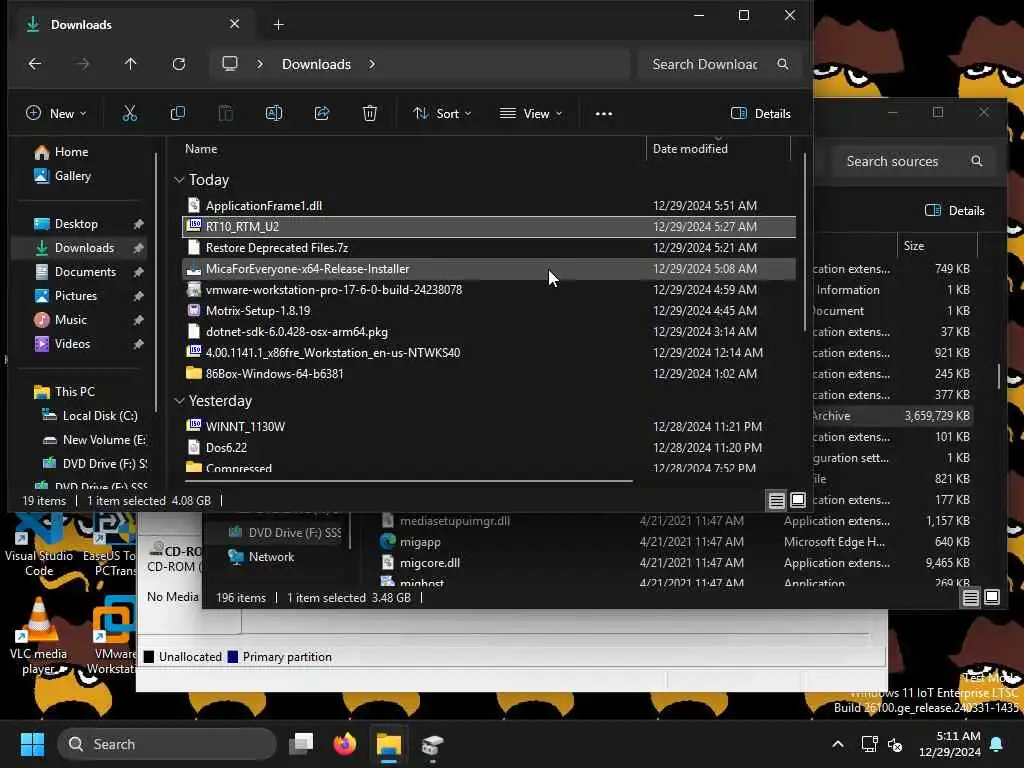
Task: Select ApplicationFrame1.dll file
Action: (x=488, y=206)
